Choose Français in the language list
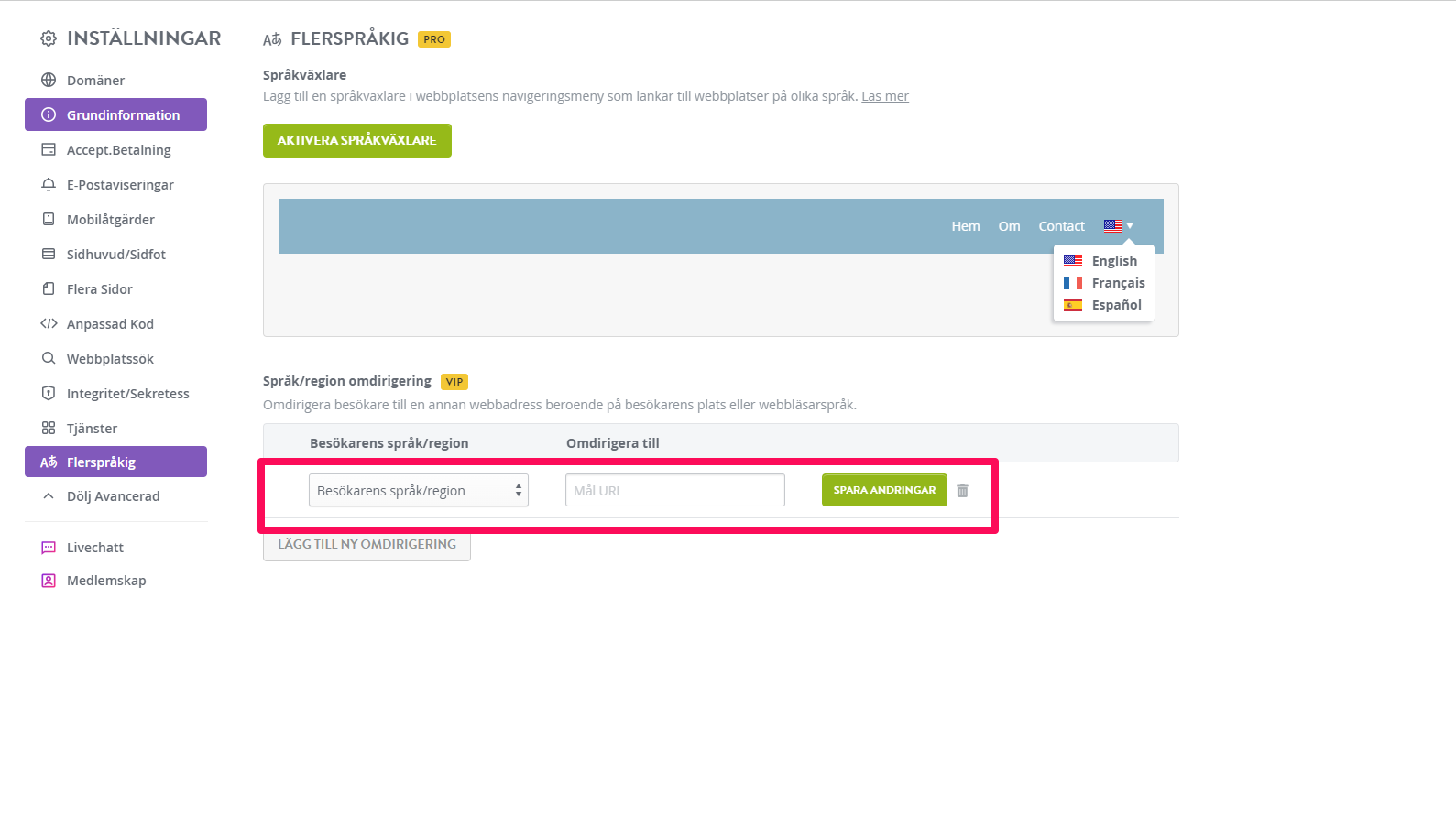The image size is (1456, 827). tap(1119, 283)
